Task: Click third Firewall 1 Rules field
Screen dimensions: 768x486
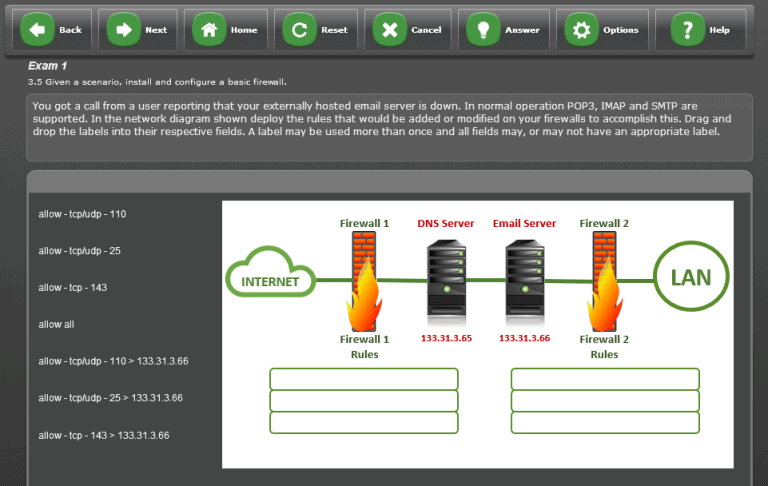Action: 364,423
